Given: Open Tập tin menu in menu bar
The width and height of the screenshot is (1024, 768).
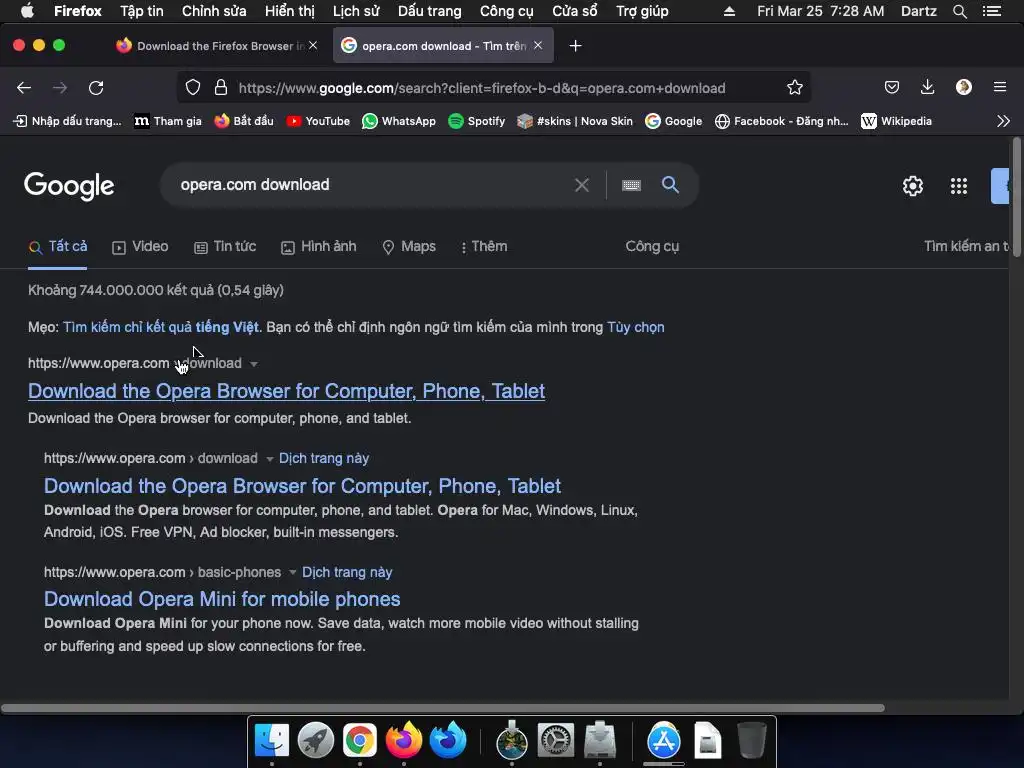Looking at the screenshot, I should (x=142, y=11).
